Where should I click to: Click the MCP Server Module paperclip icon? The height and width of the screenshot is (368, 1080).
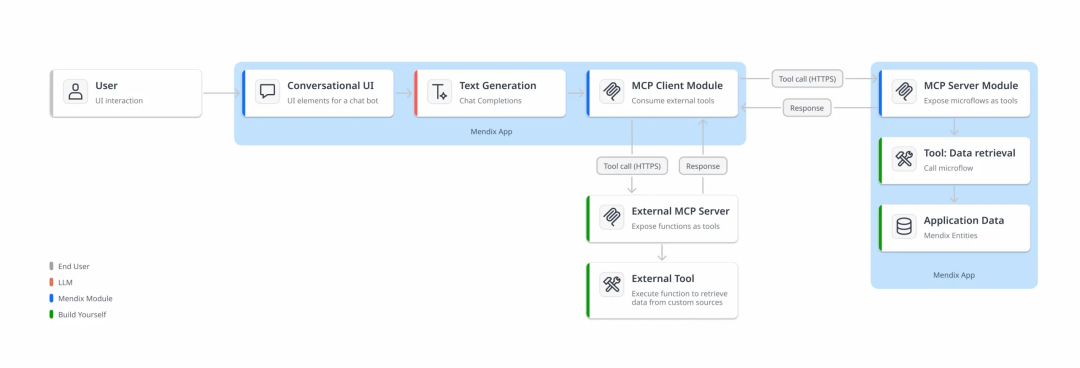click(904, 92)
